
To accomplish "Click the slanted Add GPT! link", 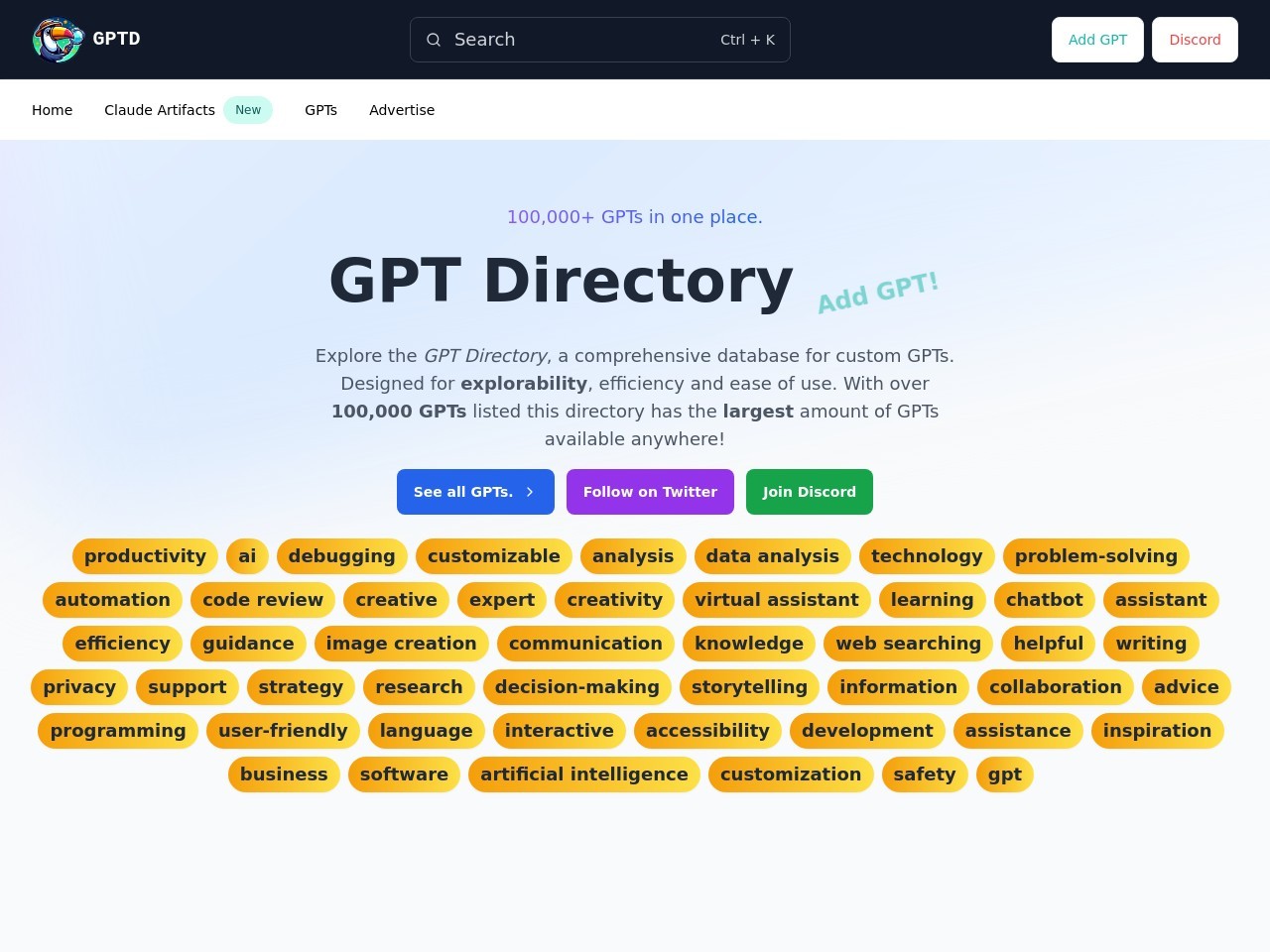I will 877,292.
